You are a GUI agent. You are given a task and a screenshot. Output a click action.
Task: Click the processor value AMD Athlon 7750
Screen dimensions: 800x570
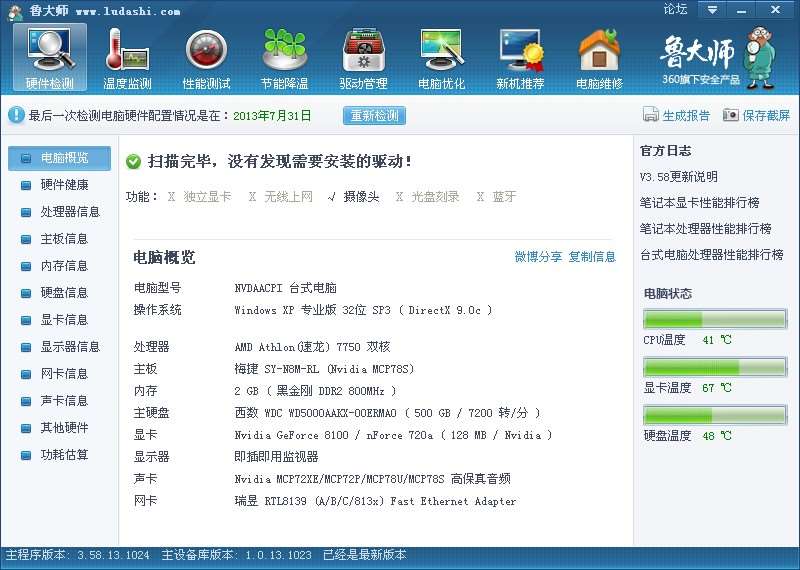pyautogui.click(x=312, y=347)
